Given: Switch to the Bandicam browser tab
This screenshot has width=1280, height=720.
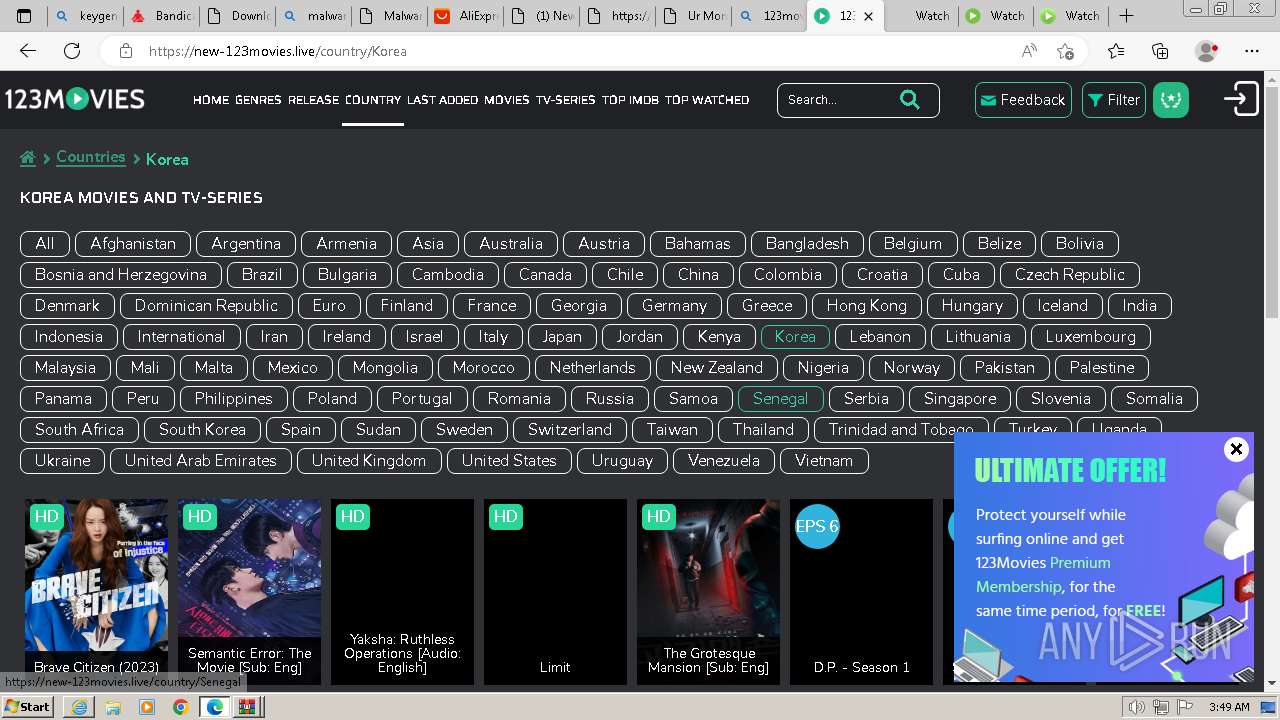Looking at the screenshot, I should coord(161,16).
